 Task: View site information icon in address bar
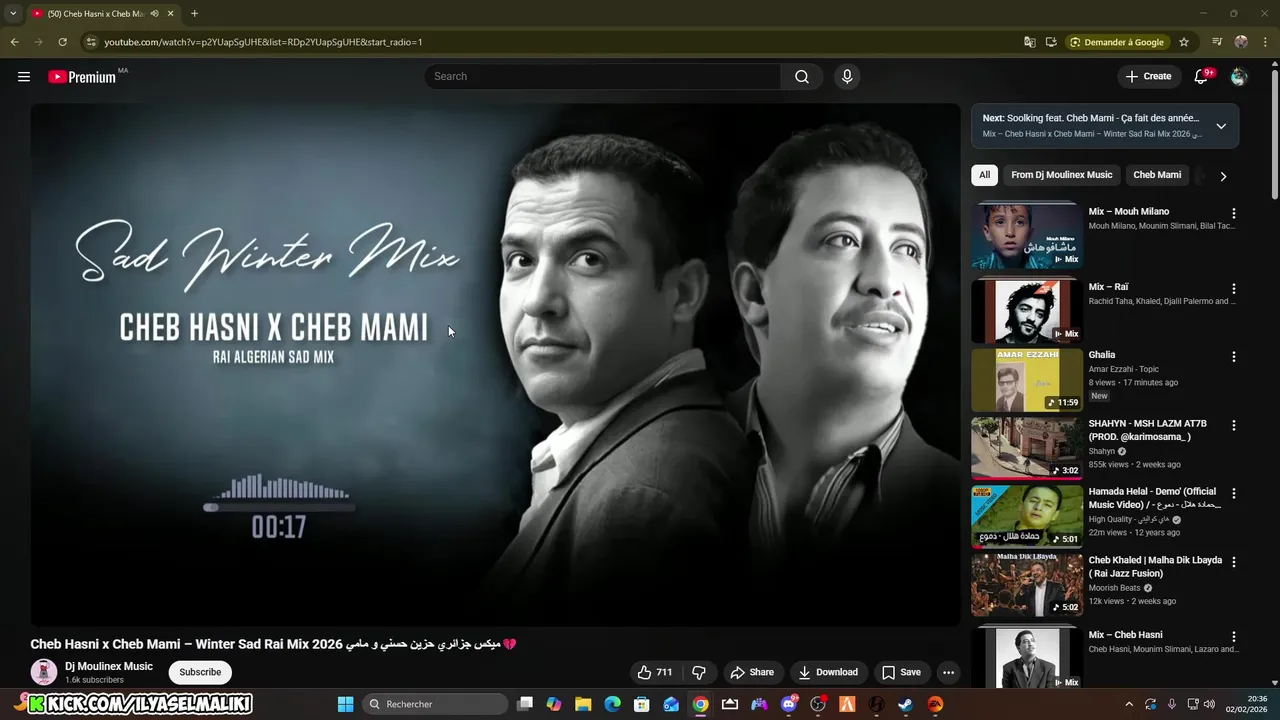click(91, 42)
